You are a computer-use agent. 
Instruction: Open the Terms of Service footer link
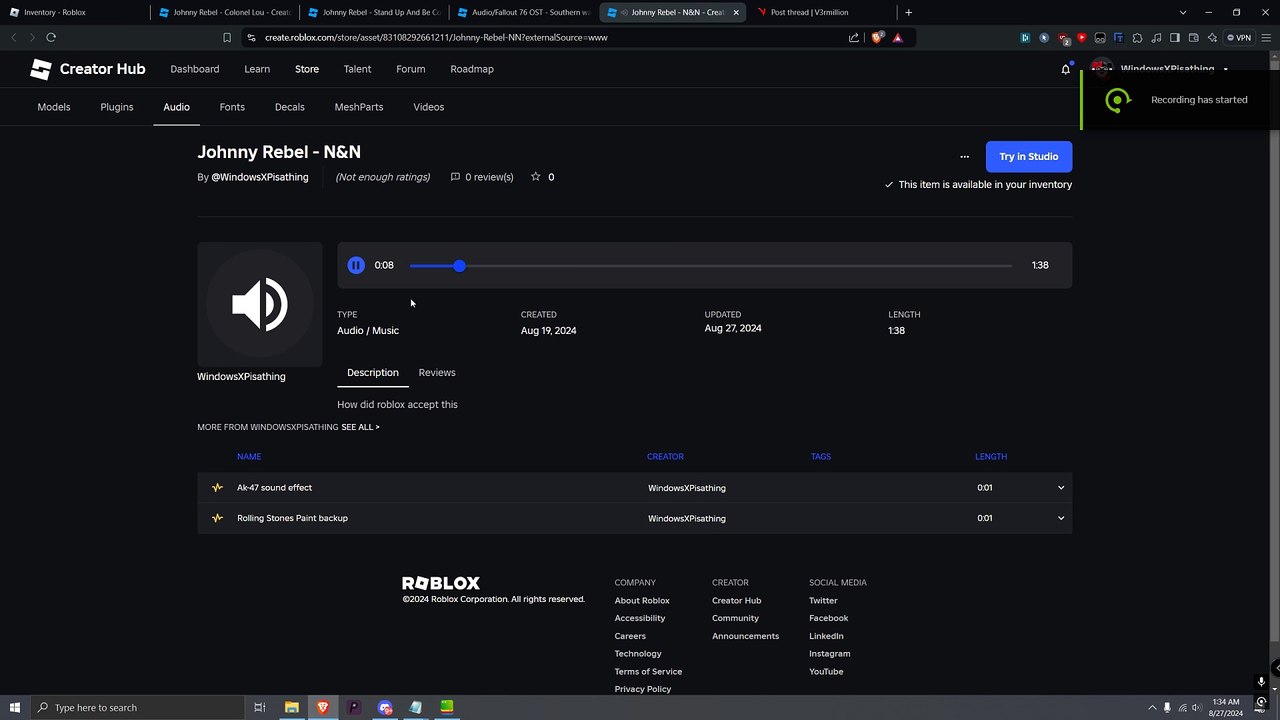[648, 672]
